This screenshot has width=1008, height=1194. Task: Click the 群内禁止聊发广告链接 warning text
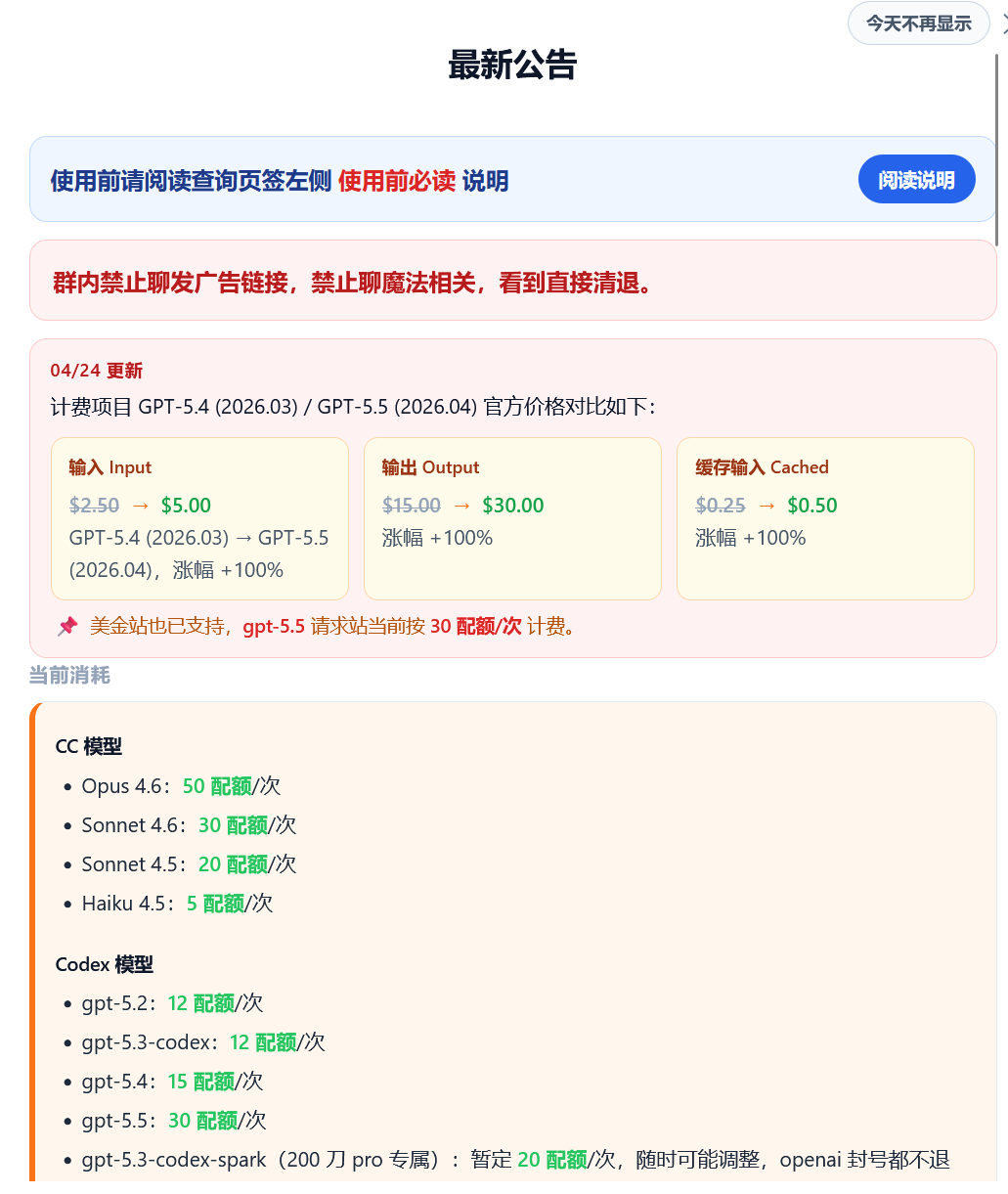353,283
